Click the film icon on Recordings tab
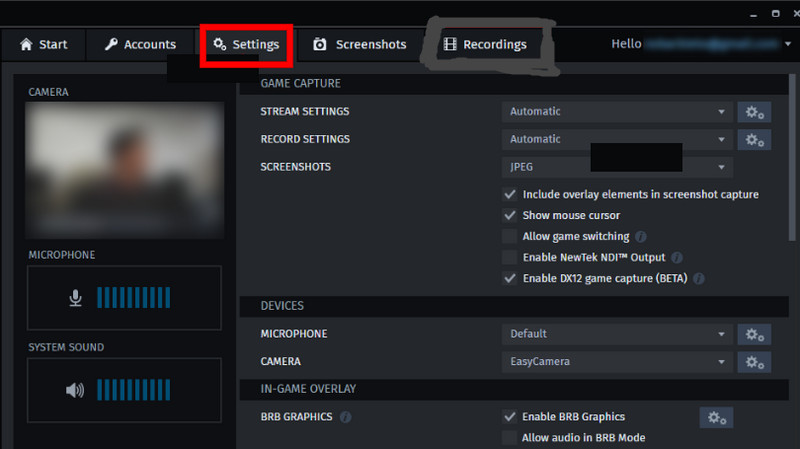This screenshot has height=449, width=800. [450, 44]
